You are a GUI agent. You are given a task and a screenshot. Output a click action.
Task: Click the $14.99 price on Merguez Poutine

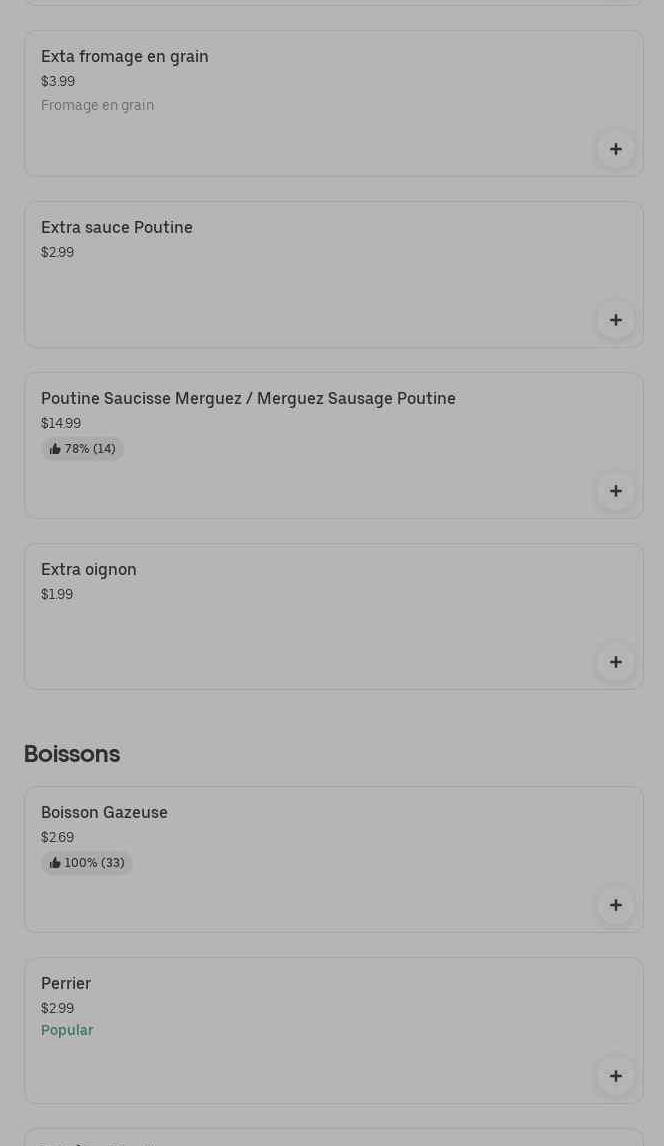(61, 424)
